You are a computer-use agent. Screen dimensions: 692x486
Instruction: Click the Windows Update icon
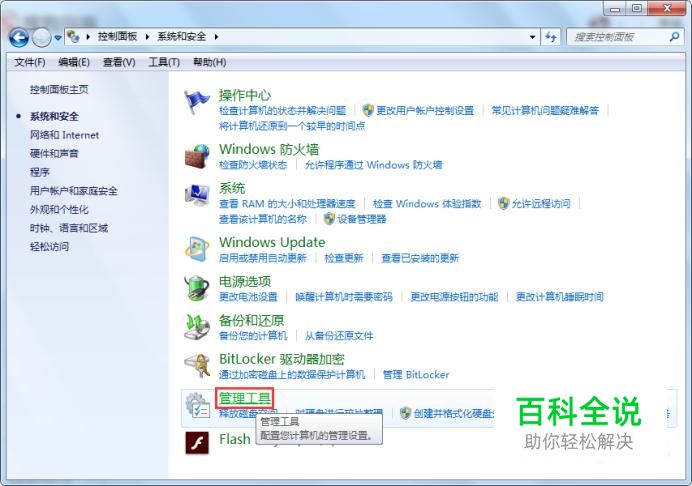(196, 249)
